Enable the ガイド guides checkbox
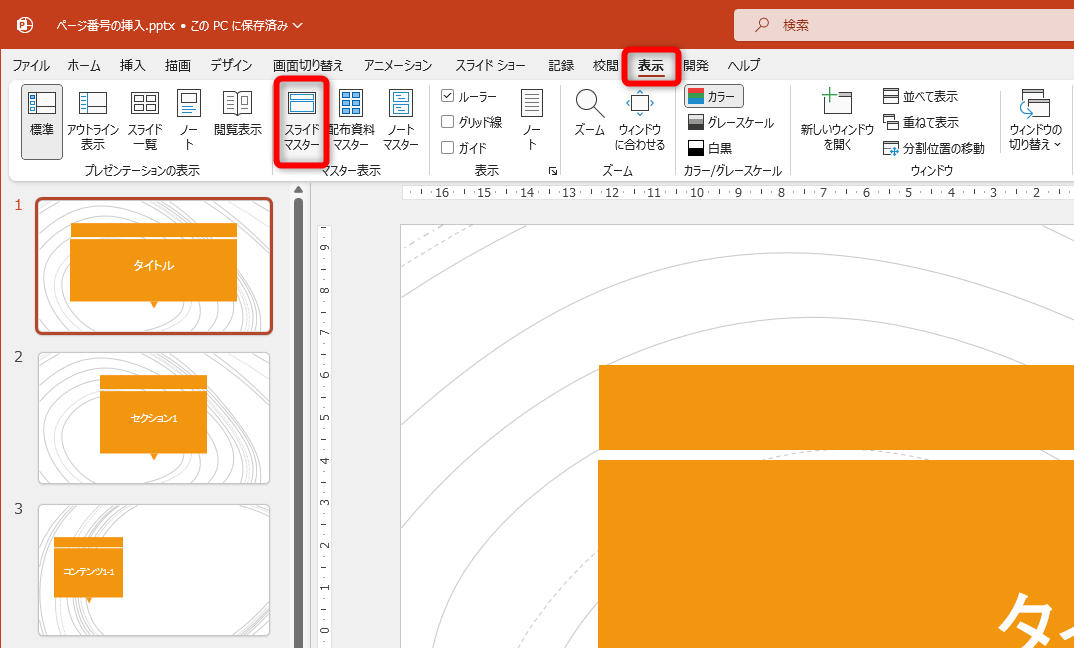Image resolution: width=1074 pixels, height=648 pixels. (447, 147)
